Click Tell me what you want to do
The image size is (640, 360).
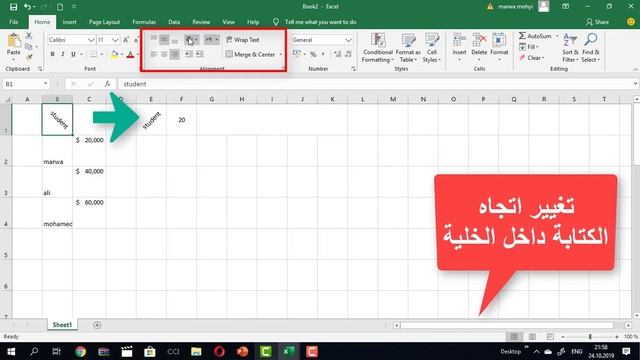(320, 22)
